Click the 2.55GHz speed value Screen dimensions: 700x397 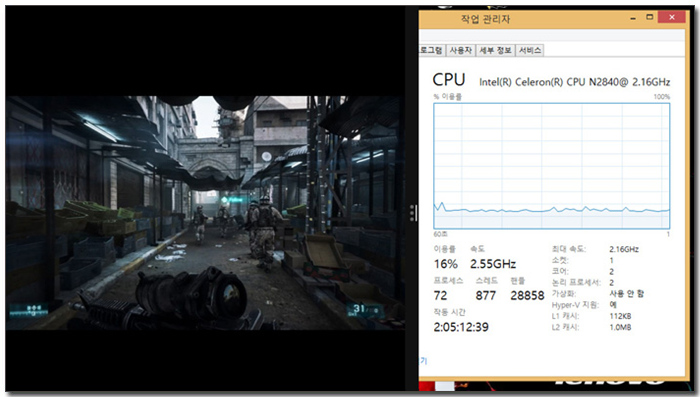click(x=493, y=264)
